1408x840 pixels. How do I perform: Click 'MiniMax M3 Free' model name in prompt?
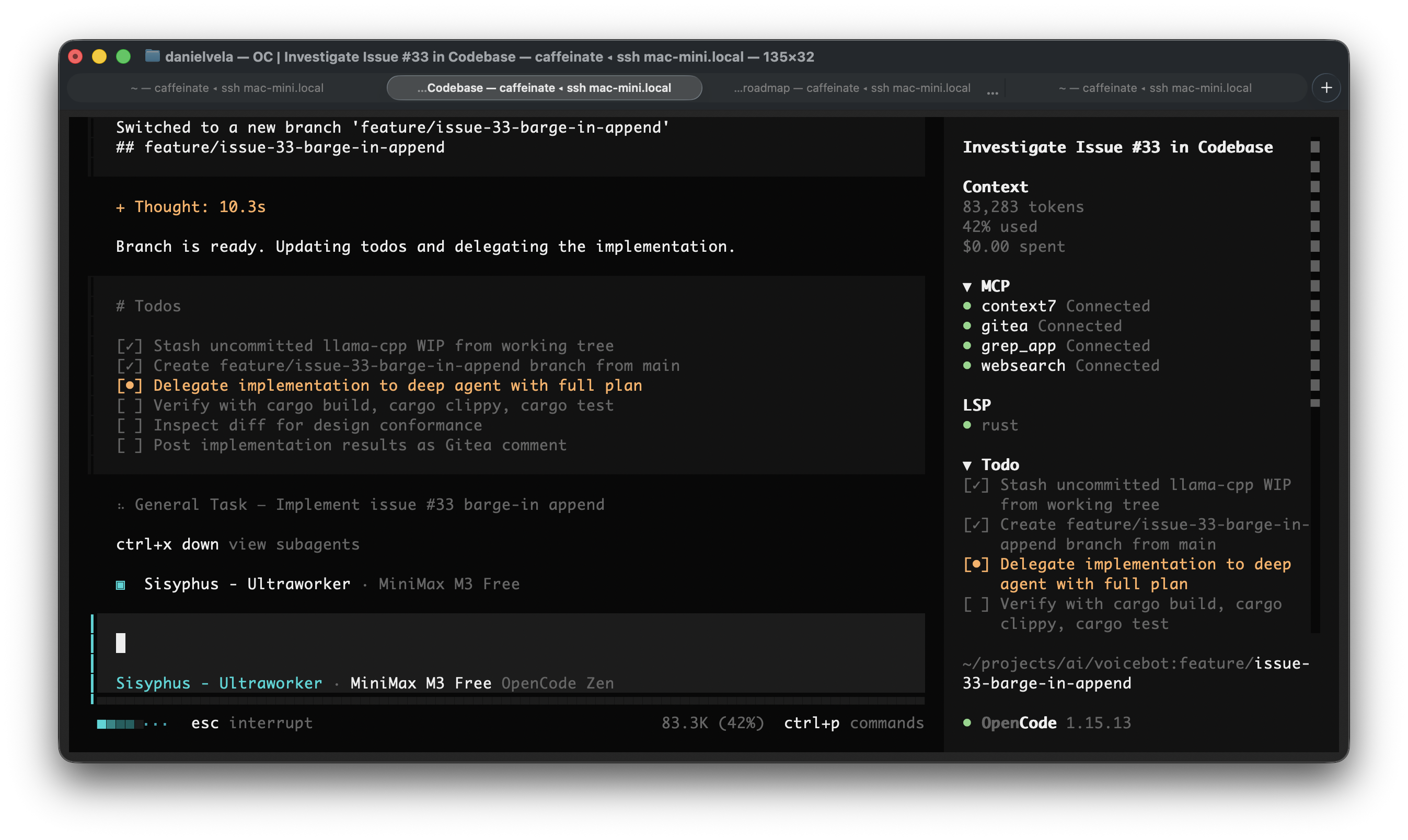coord(421,683)
